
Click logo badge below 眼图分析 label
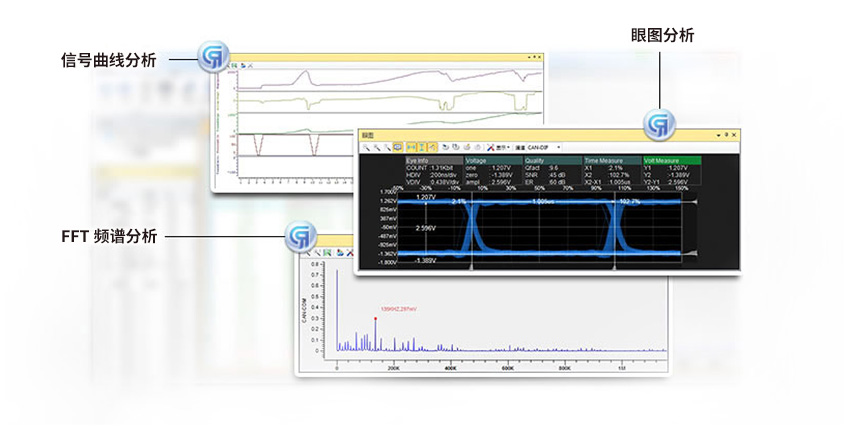658,123
